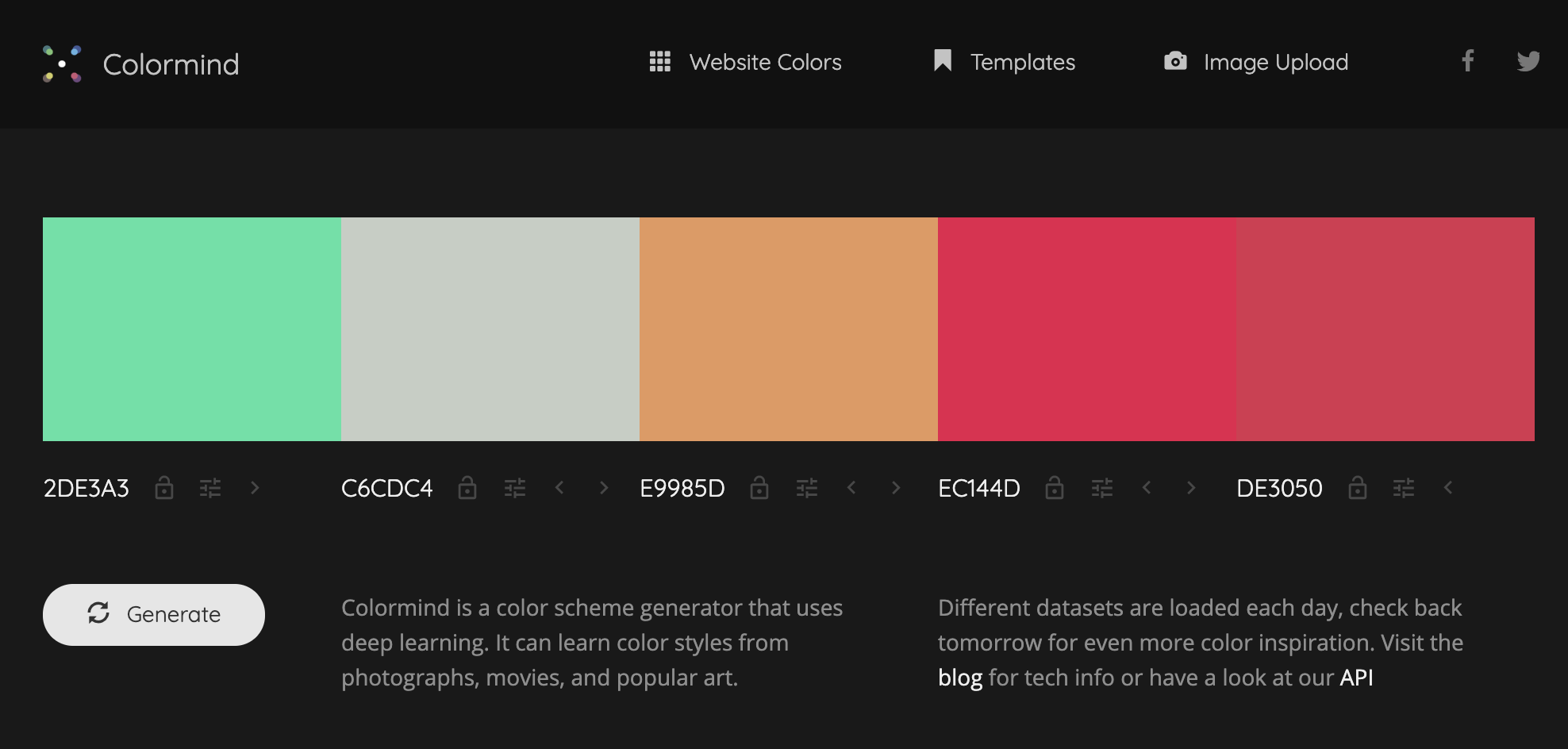Move color C6CDC4 left with chevron

[559, 488]
